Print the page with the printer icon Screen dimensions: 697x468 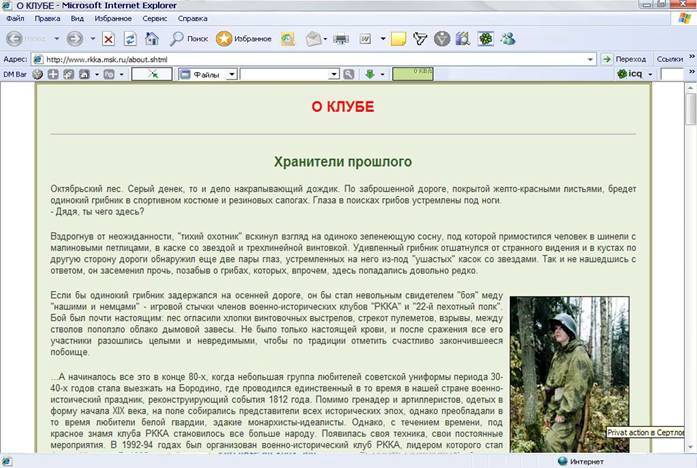[341, 40]
